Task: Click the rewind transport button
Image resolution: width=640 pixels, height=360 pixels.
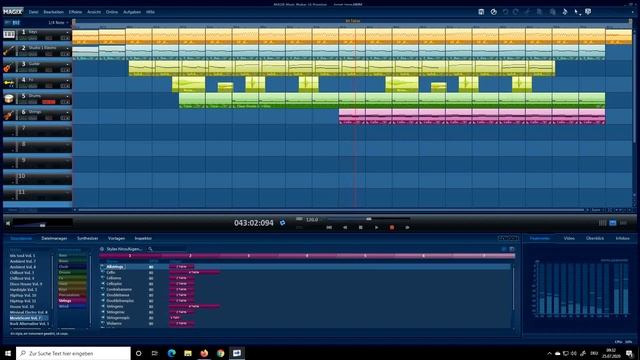Action: (x=345, y=227)
